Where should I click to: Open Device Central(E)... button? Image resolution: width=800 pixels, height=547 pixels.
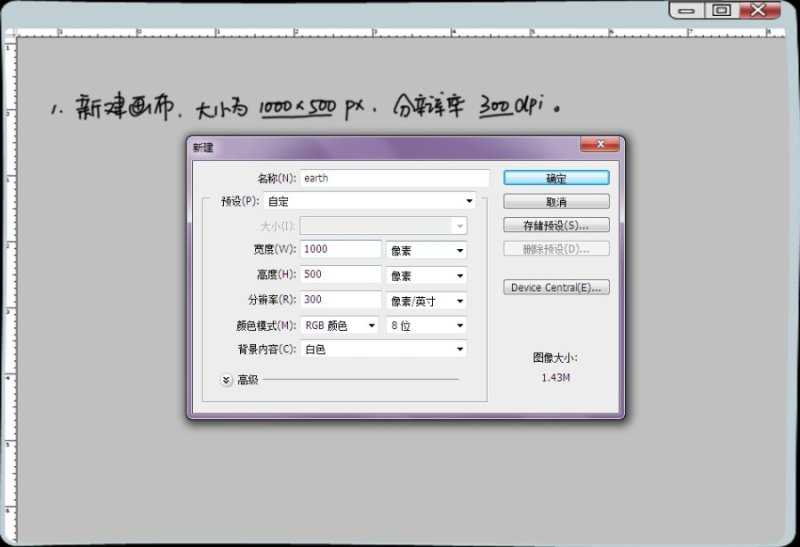click(556, 288)
